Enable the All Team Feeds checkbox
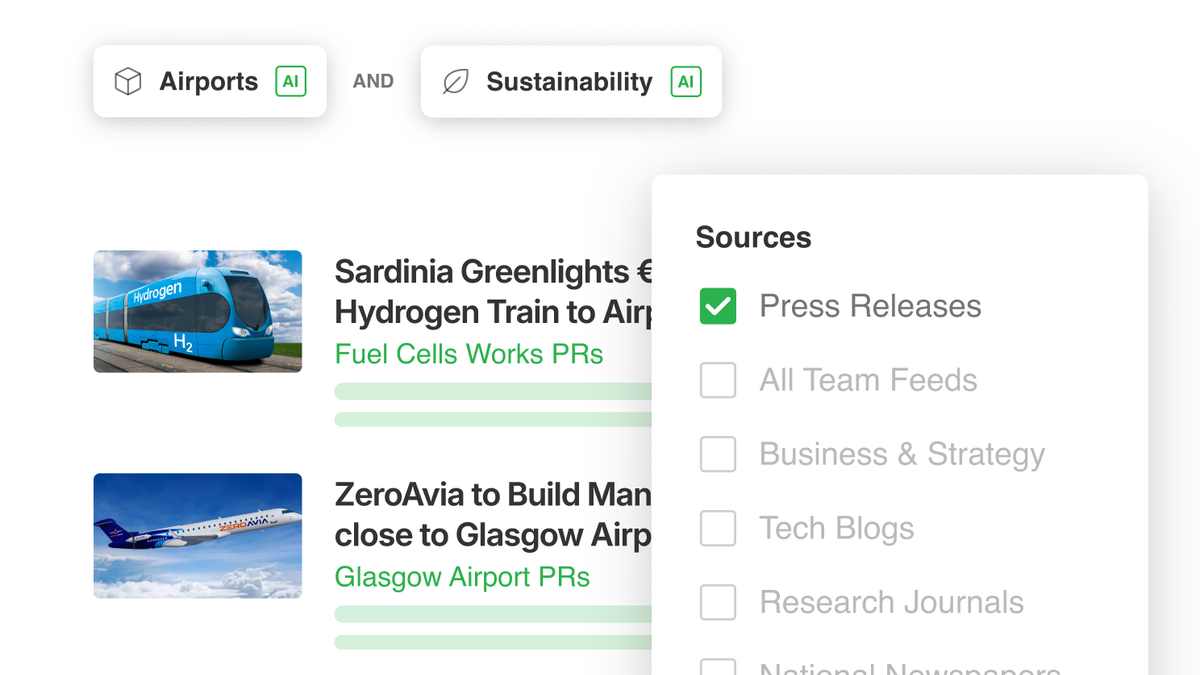The height and width of the screenshot is (675, 1200). pyautogui.click(x=718, y=380)
